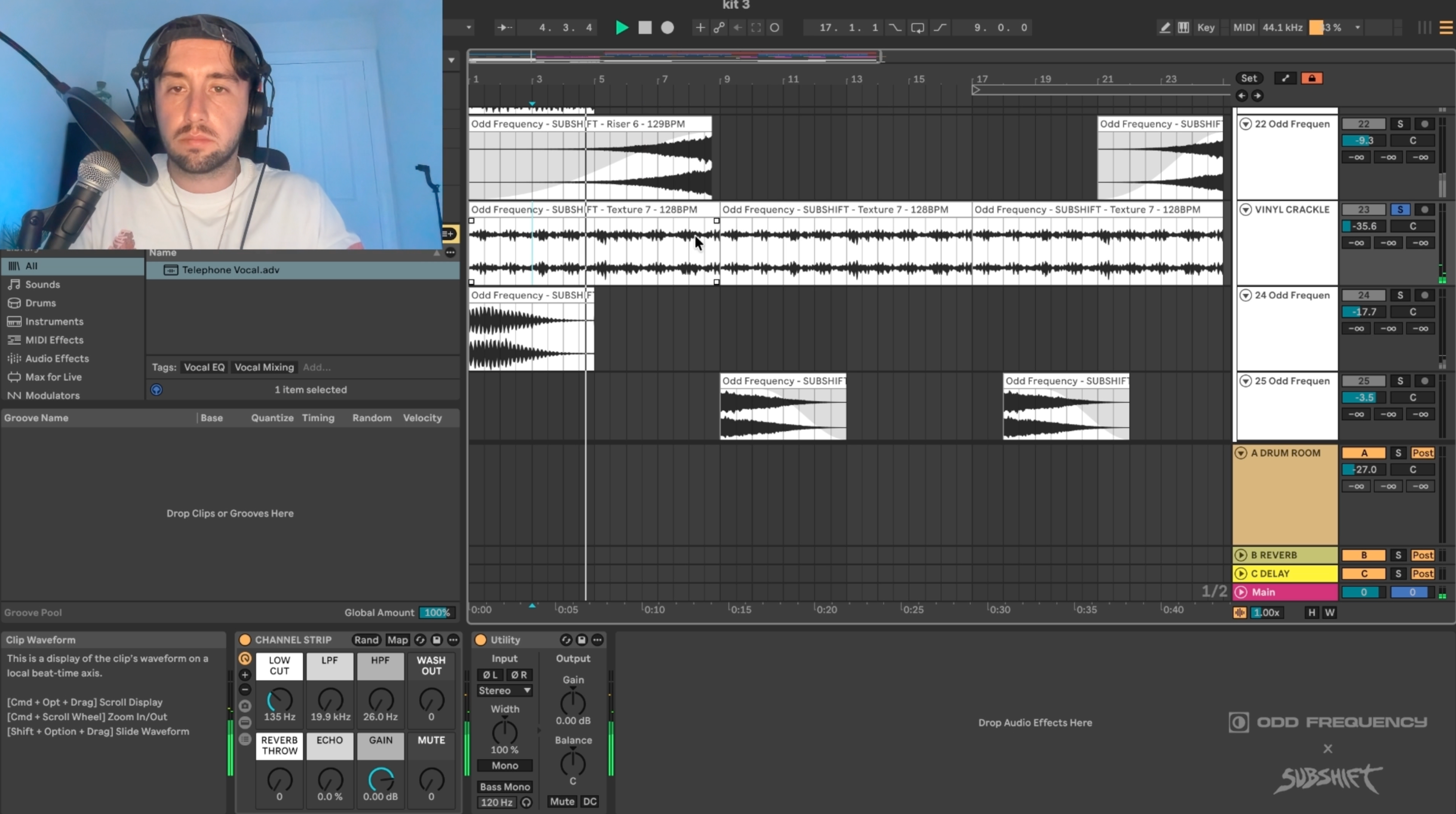The image size is (1456, 814).
Task: Turn off the Utility device activator
Action: tap(480, 639)
